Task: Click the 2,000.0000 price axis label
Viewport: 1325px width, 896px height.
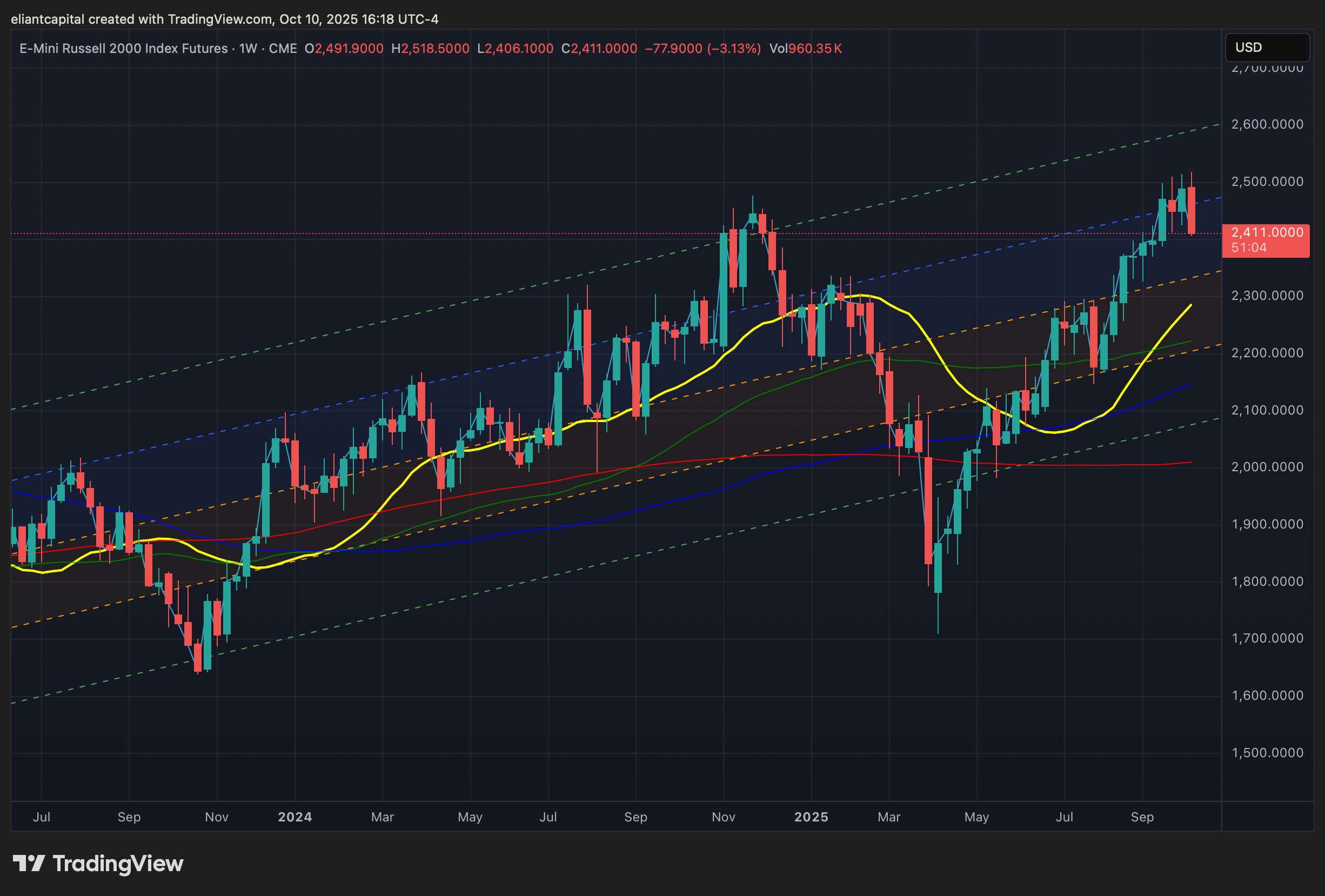Action: [1267, 467]
